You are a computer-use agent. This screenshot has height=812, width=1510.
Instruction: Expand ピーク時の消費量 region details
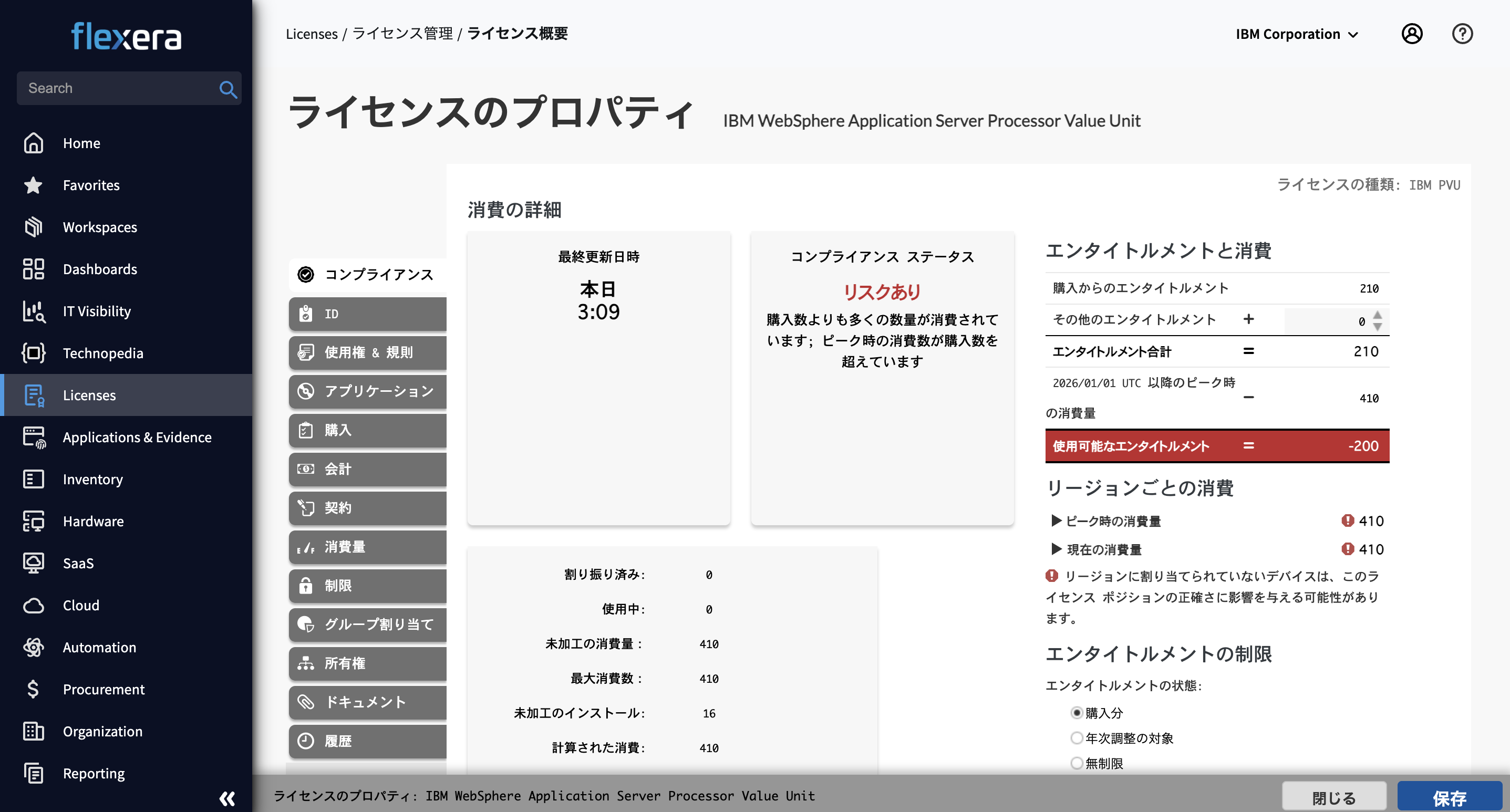[1057, 521]
